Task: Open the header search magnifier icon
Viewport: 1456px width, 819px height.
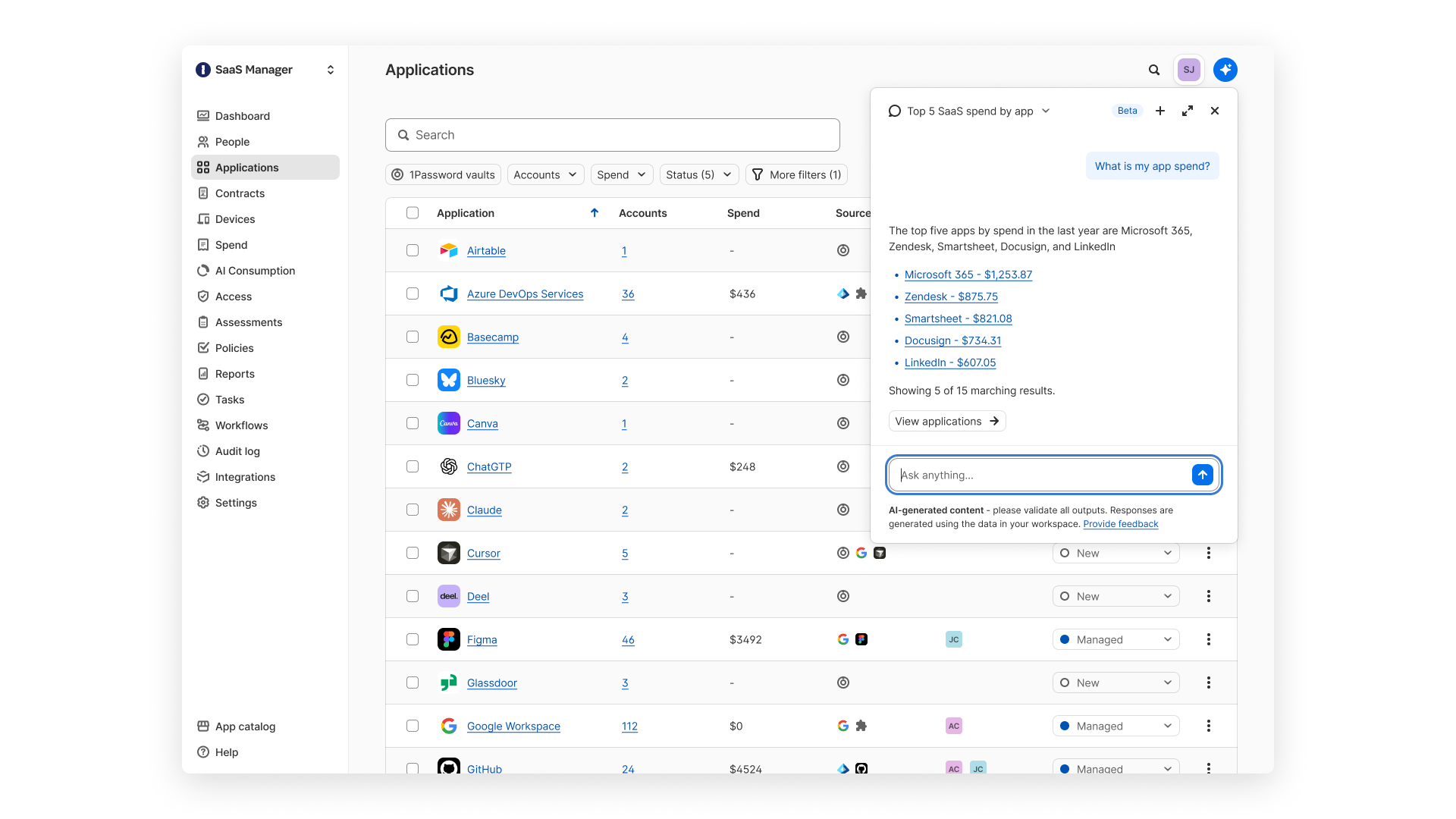Action: (x=1154, y=70)
